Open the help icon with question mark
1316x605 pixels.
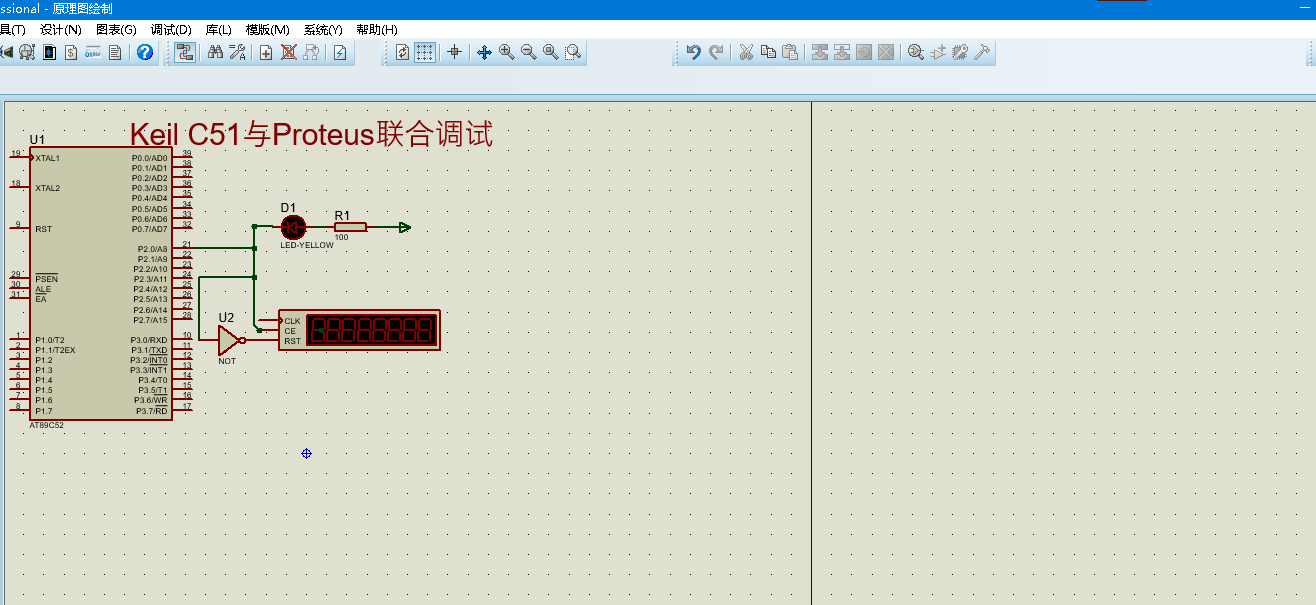[x=145, y=52]
